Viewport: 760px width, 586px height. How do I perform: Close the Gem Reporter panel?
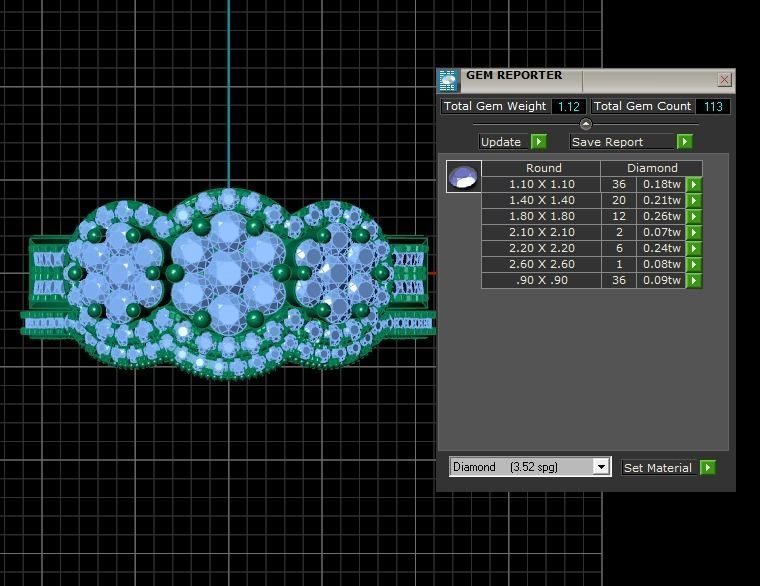pyautogui.click(x=724, y=79)
